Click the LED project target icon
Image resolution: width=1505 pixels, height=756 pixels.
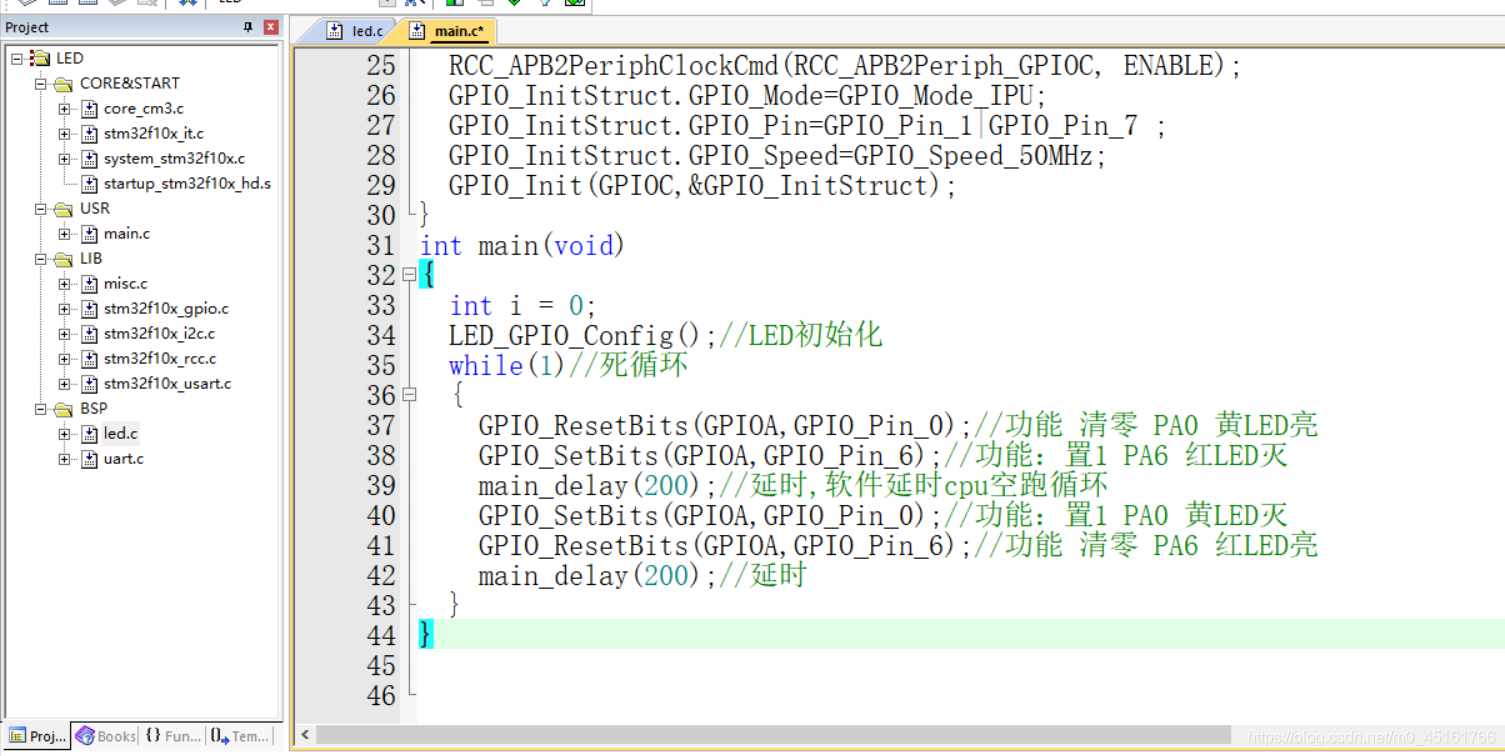click(x=40, y=58)
